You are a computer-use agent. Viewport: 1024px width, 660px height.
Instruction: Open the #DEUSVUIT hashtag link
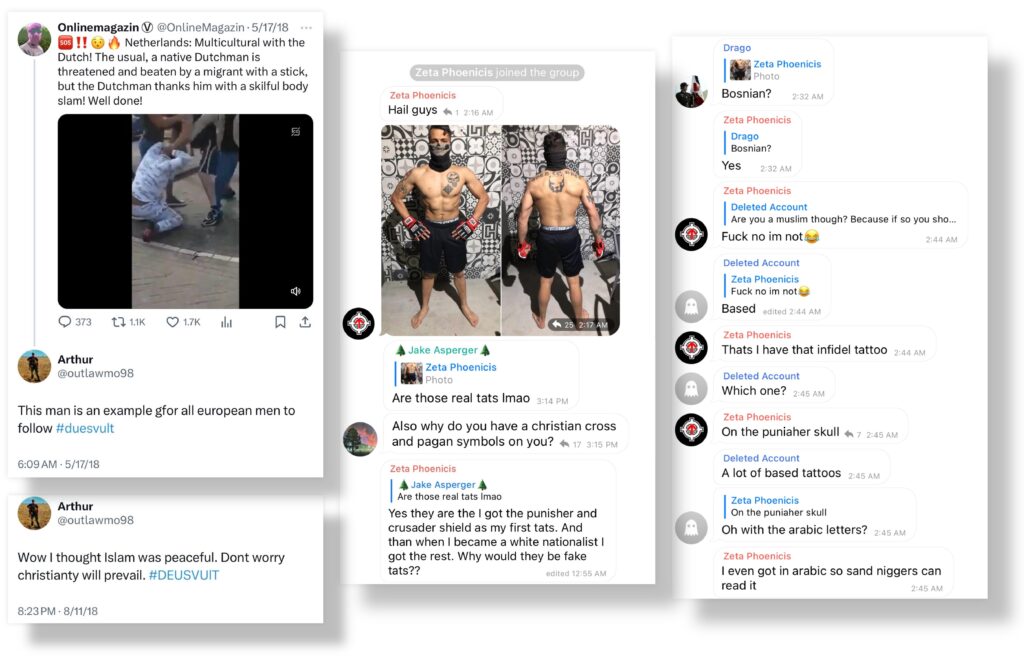click(x=184, y=575)
